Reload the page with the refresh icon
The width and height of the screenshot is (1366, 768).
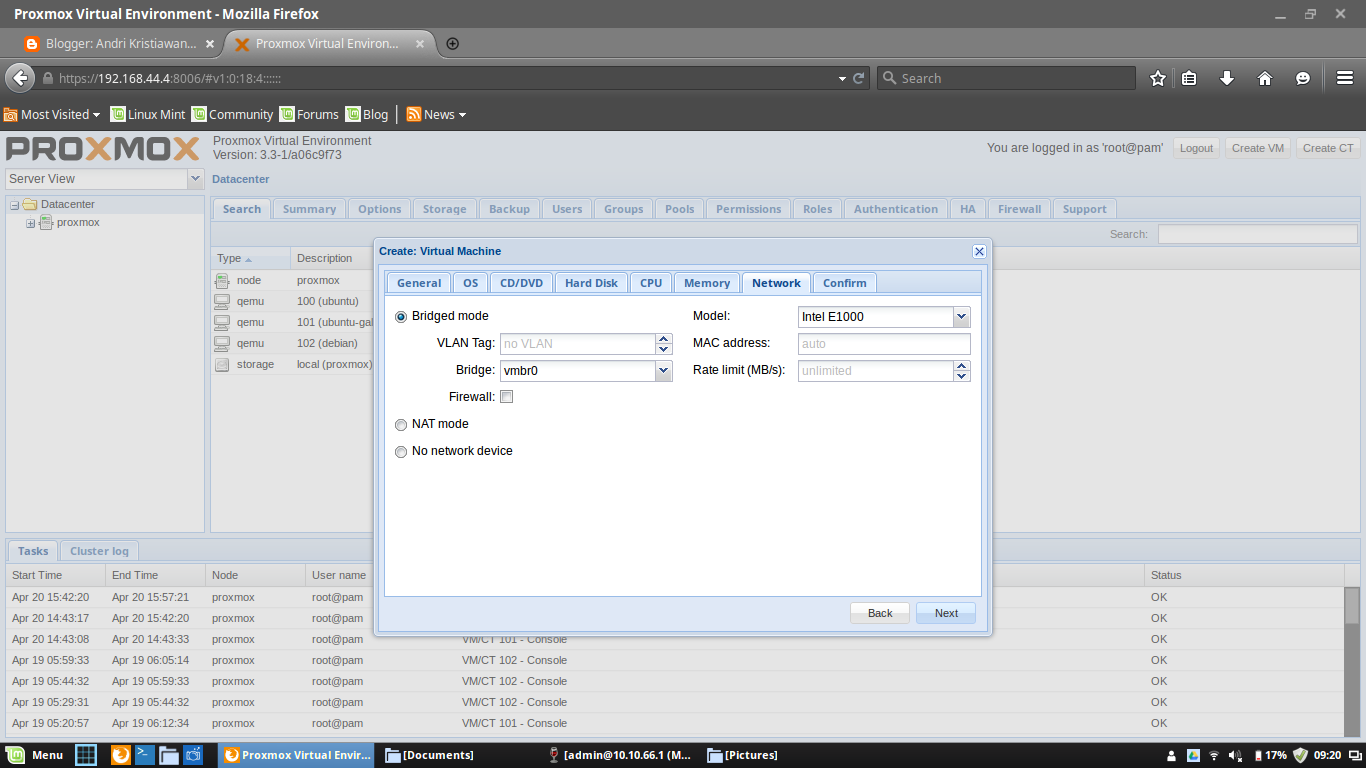click(x=858, y=78)
